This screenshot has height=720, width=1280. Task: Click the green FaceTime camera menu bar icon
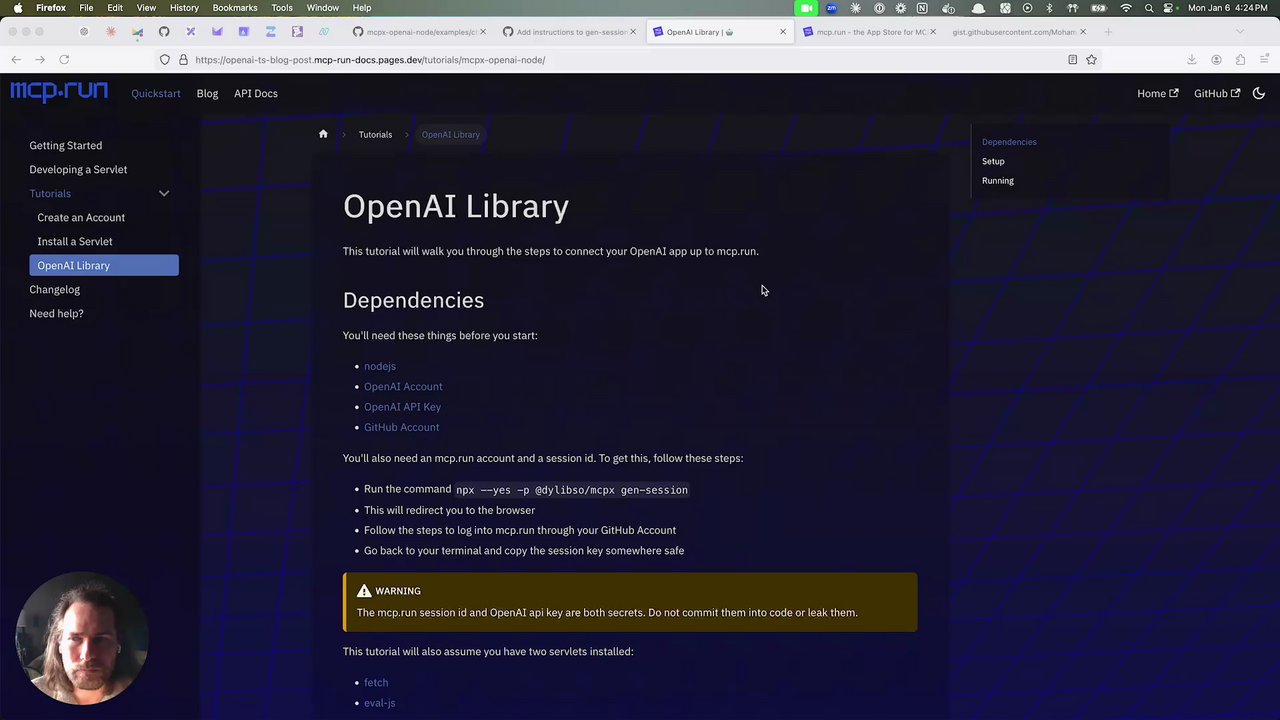(806, 8)
